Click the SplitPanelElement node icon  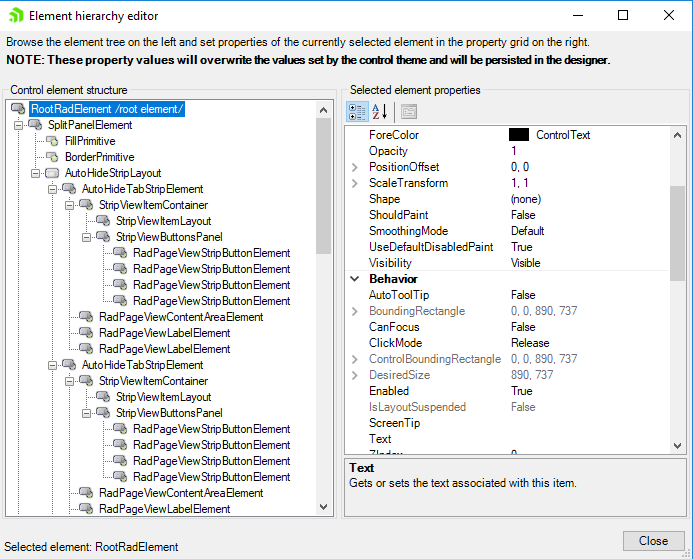click(x=35, y=125)
